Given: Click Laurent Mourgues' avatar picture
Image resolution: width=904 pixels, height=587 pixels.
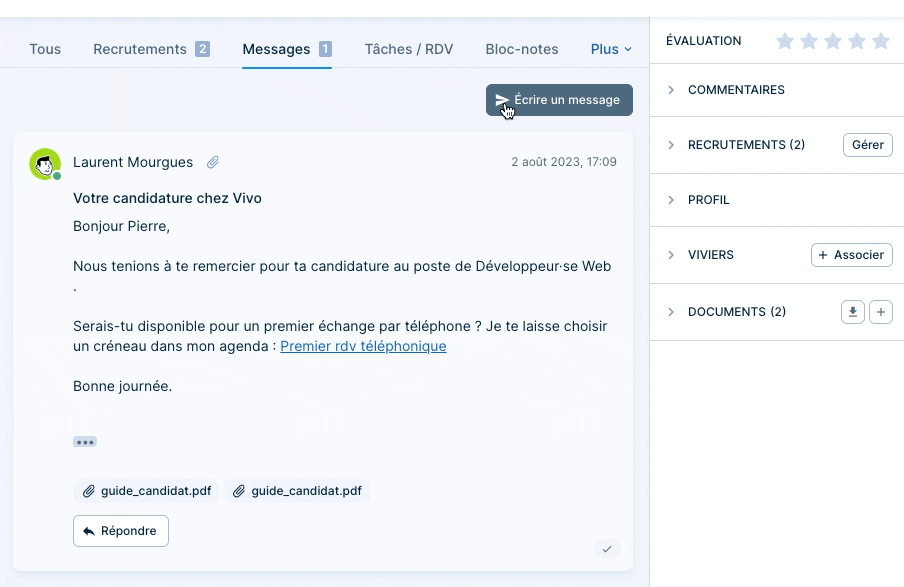Looking at the screenshot, I should click(x=44, y=163).
